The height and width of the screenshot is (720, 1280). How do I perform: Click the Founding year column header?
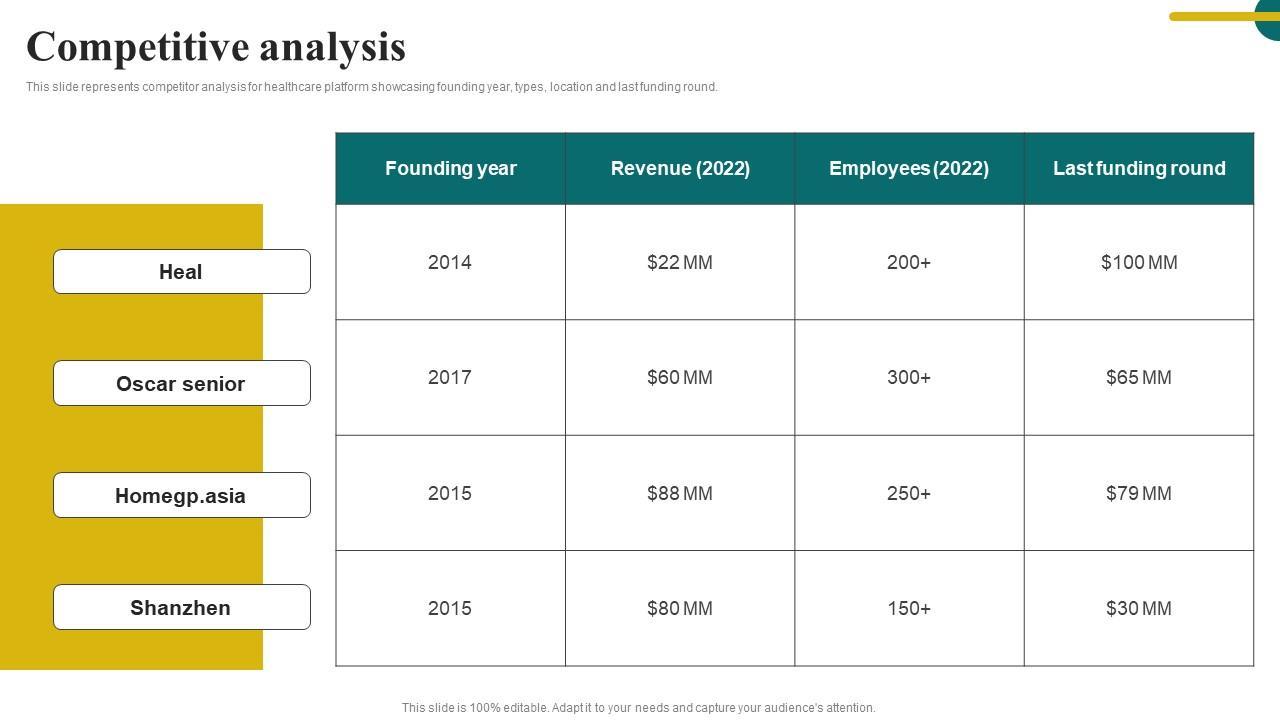tap(450, 168)
